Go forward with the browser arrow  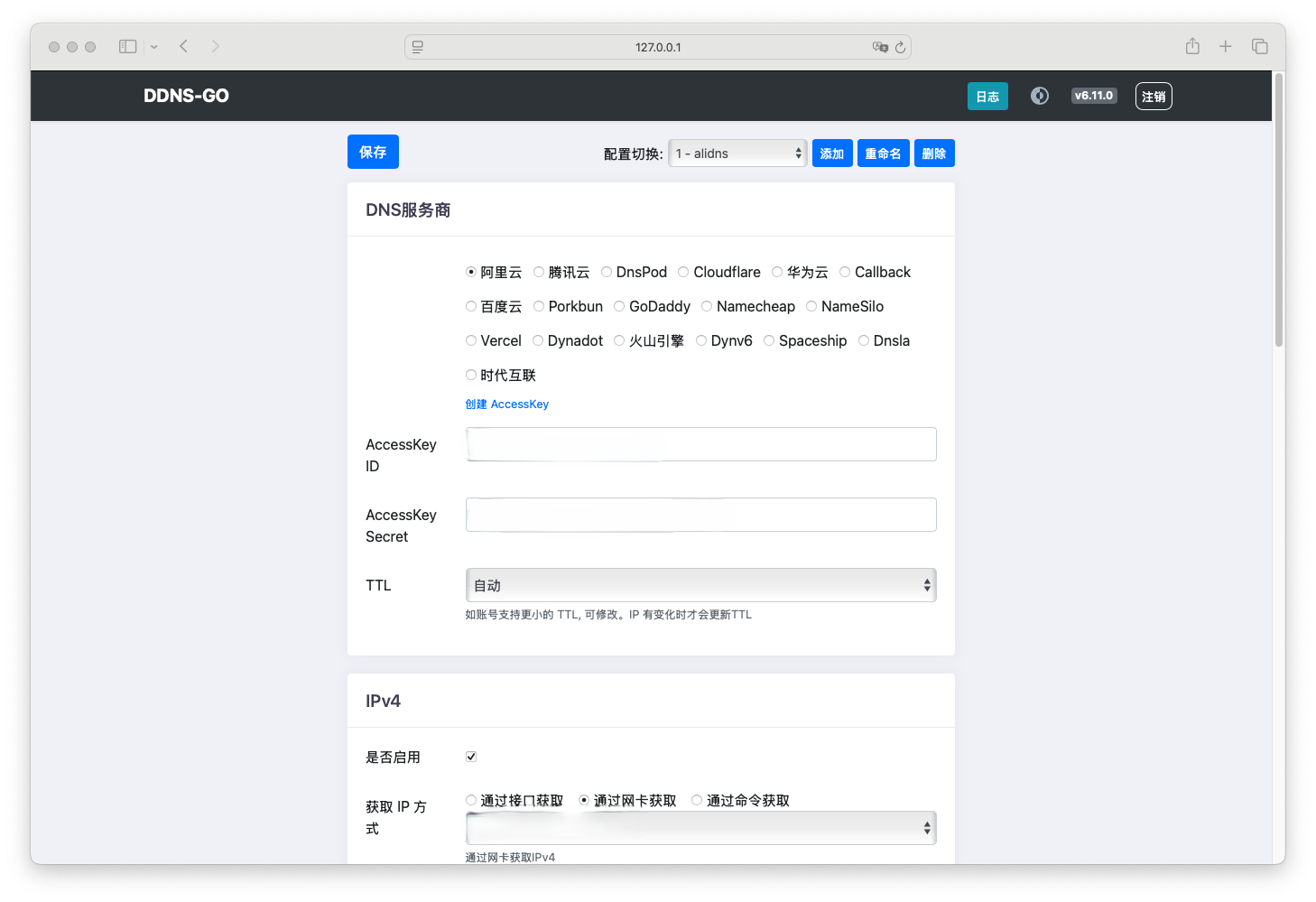(x=216, y=46)
